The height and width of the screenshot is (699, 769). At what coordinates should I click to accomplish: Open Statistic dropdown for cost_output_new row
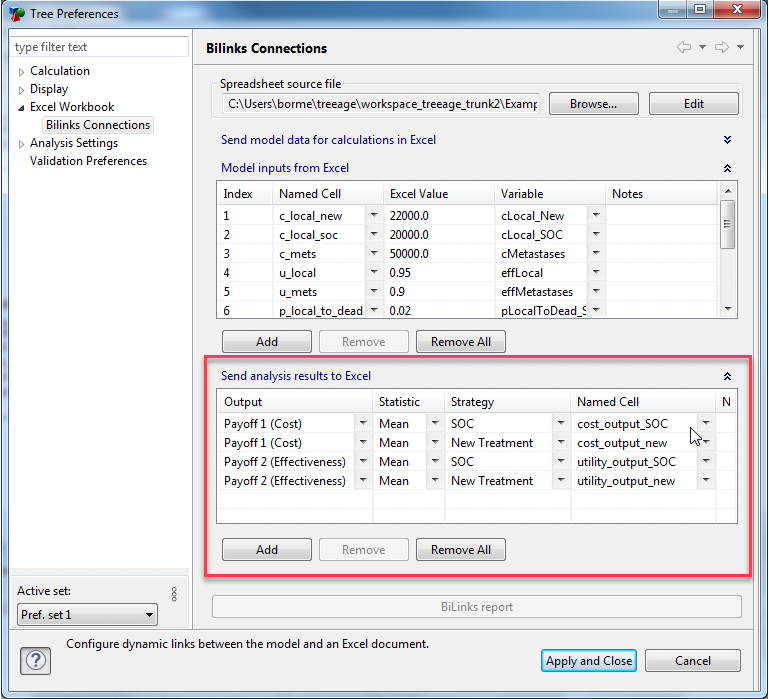tap(435, 442)
